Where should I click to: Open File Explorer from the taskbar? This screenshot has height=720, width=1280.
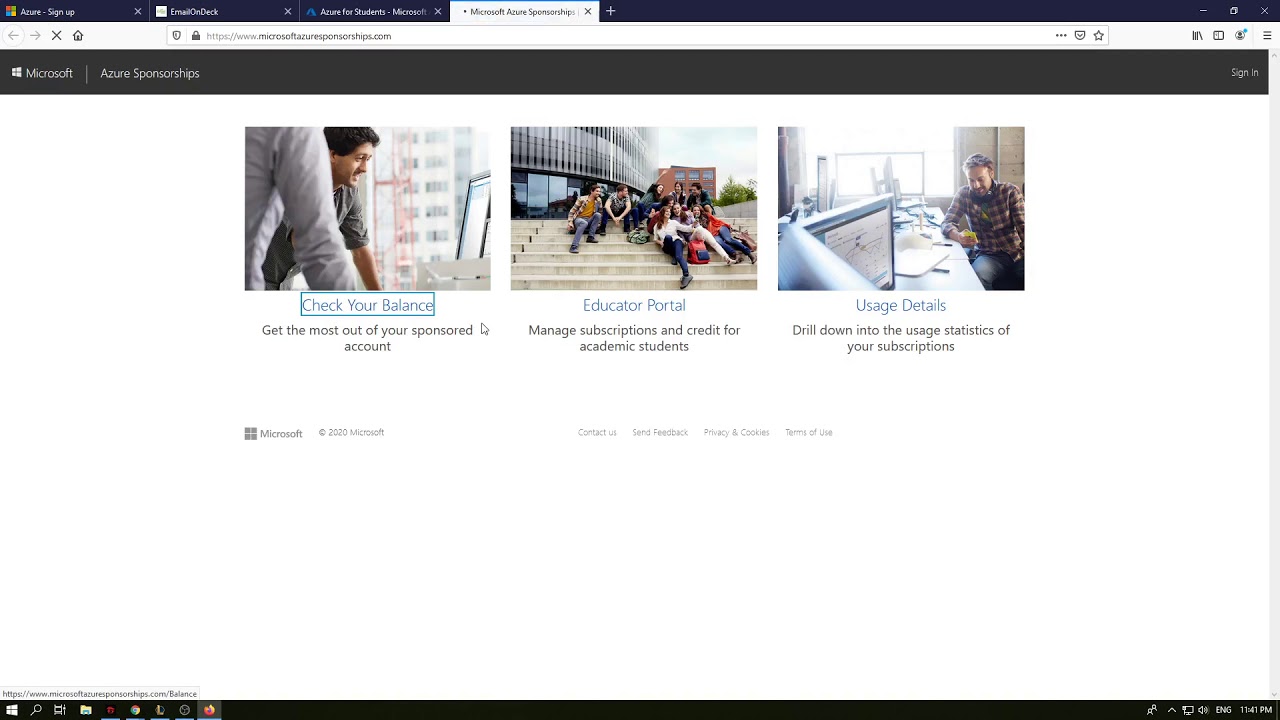86,710
